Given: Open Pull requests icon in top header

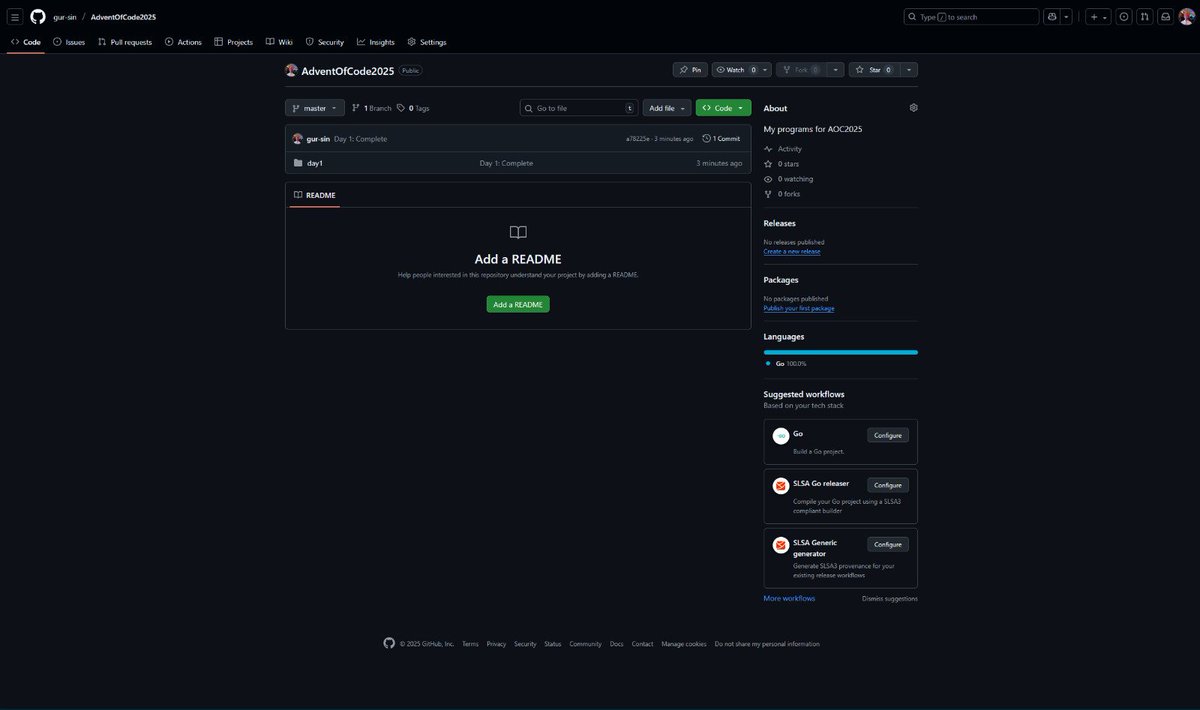Looking at the screenshot, I should coord(1144,17).
